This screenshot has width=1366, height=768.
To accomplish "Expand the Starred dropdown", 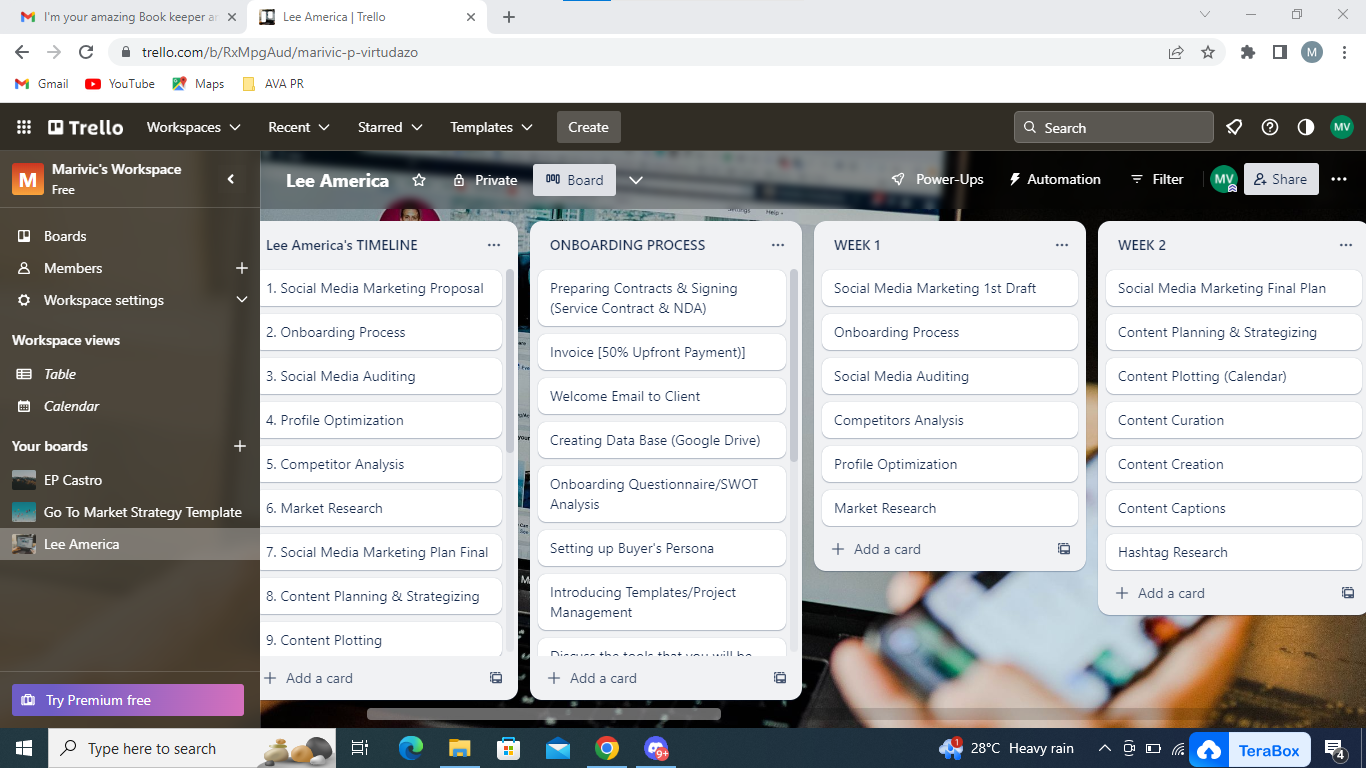I will click(x=390, y=127).
